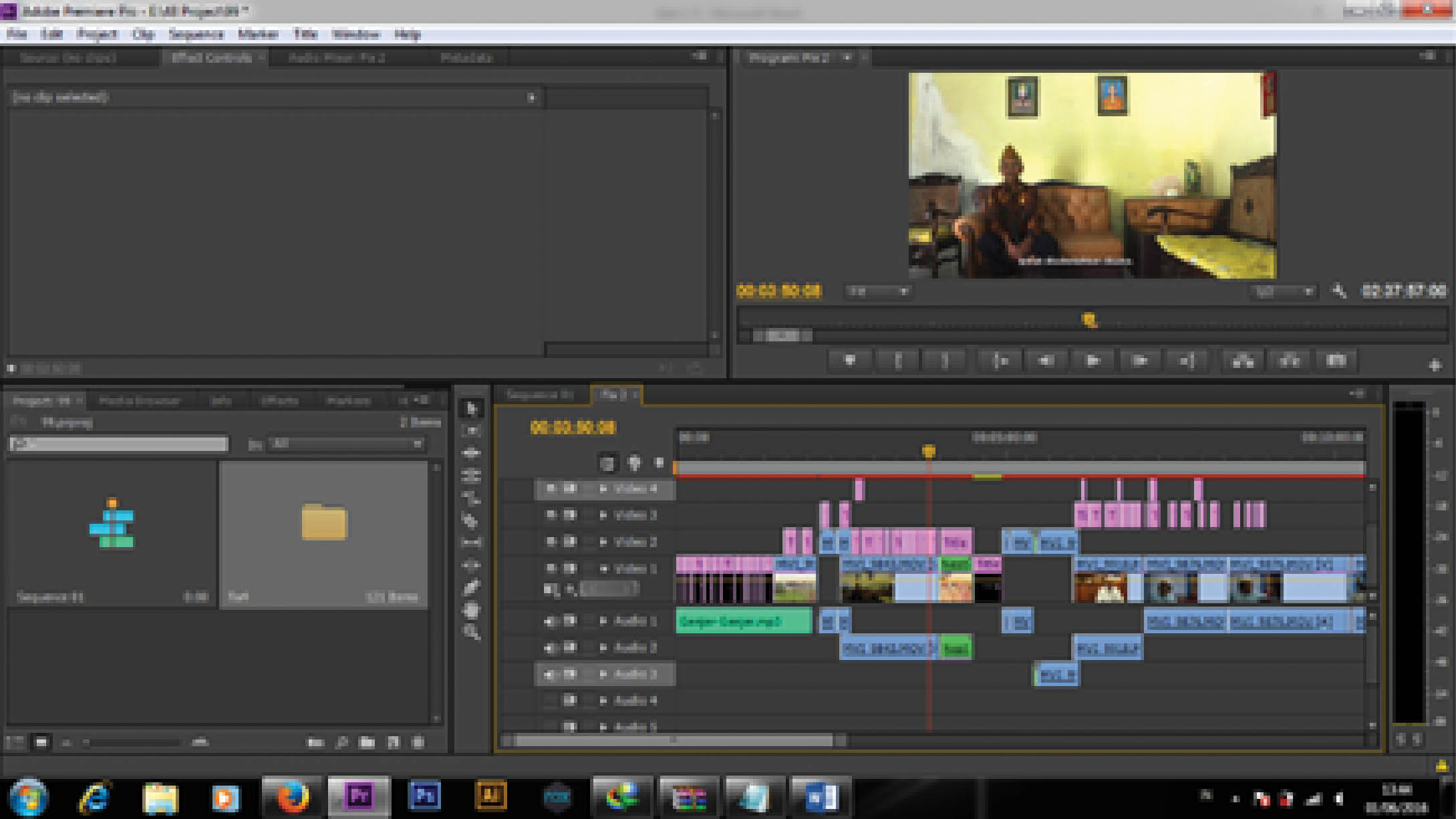This screenshot has width=1456, height=819.
Task: Expand the Video 3 track triangle
Action: point(603,515)
